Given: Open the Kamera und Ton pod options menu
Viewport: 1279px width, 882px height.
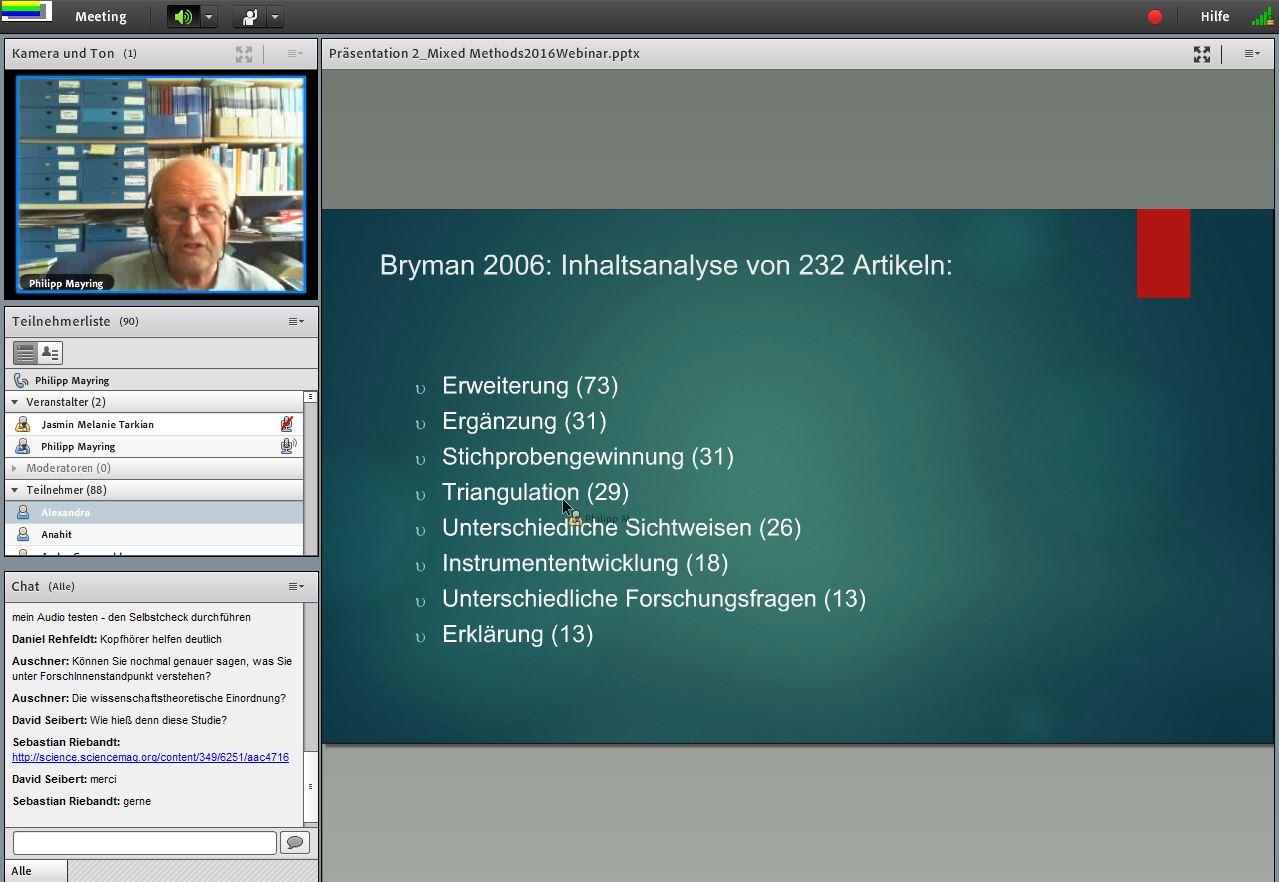Looking at the screenshot, I should click(x=295, y=54).
